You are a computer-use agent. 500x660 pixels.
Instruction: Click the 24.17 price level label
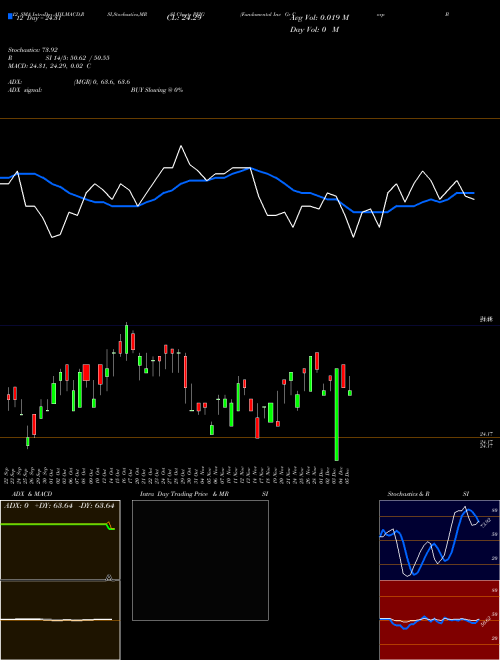tap(486, 434)
